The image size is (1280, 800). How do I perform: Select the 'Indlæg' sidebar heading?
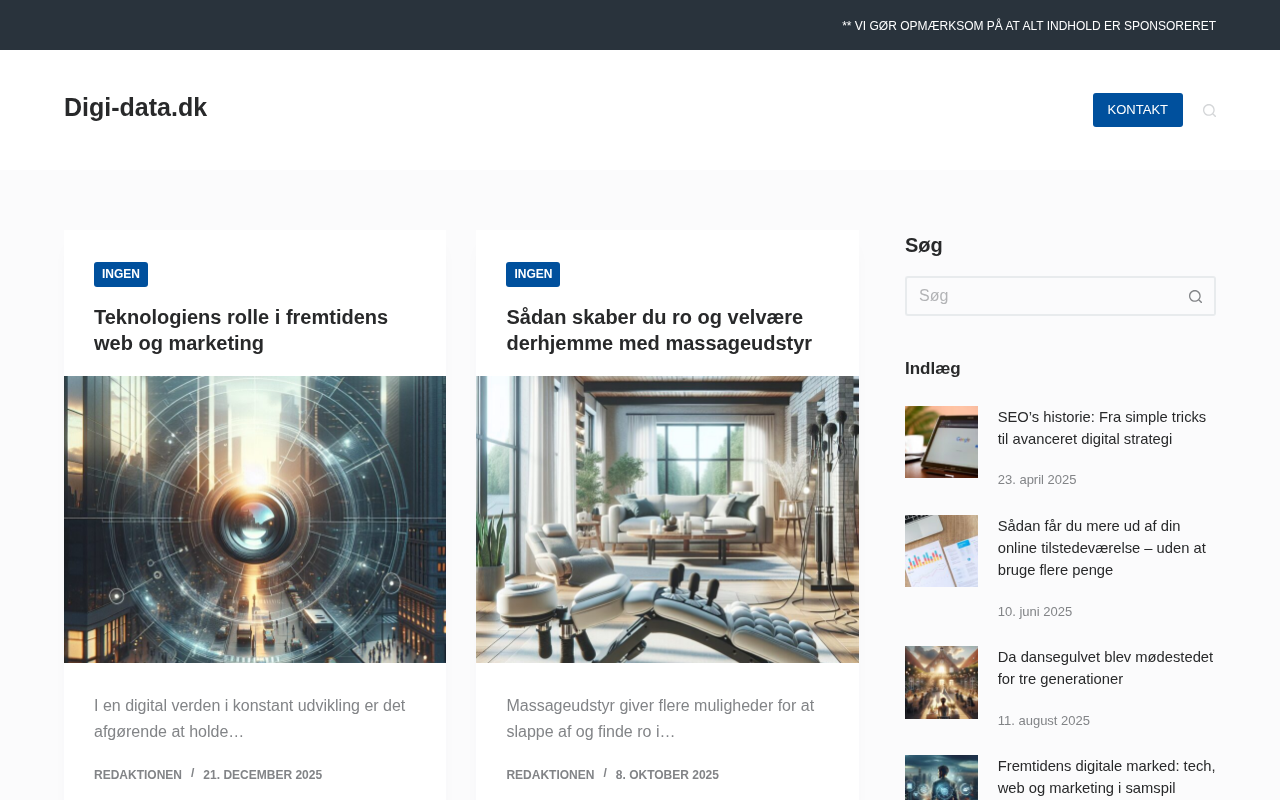933,368
